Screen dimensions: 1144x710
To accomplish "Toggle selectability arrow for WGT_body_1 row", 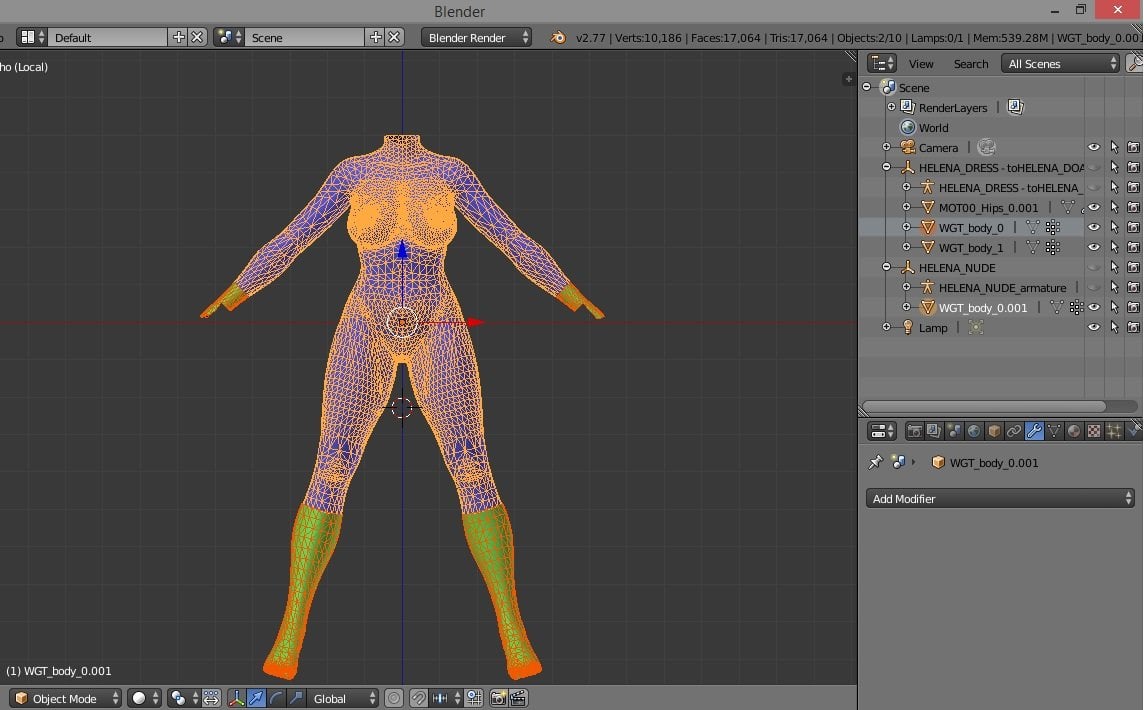I will pos(1114,247).
